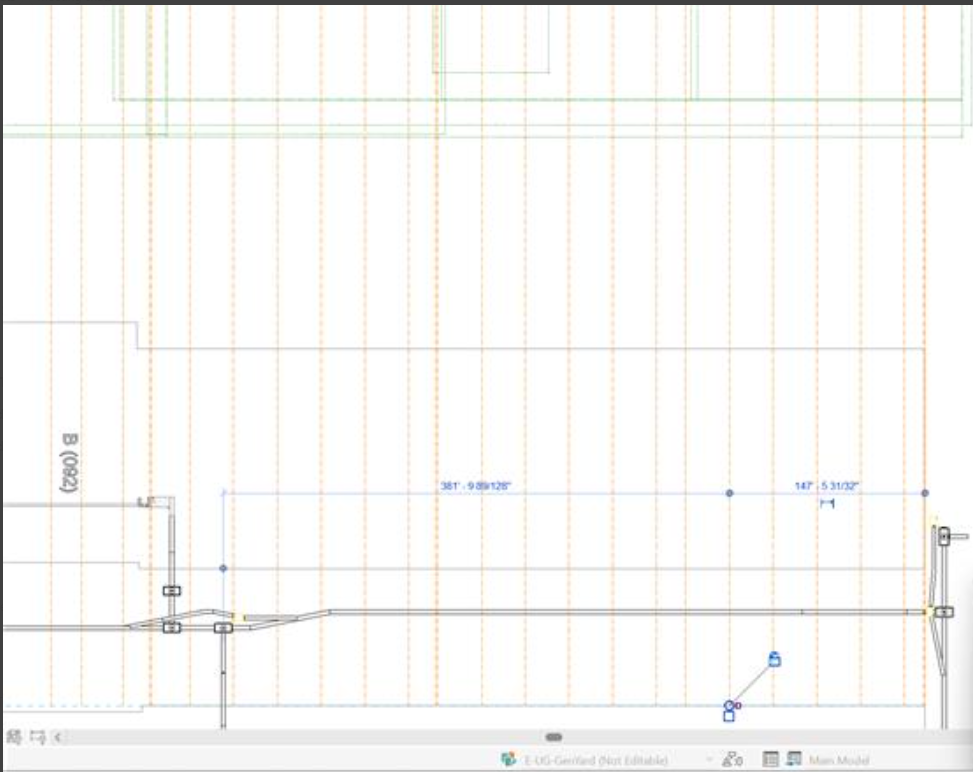Select the B (092) grid label
This screenshot has height=772, width=973.
pos(70,463)
